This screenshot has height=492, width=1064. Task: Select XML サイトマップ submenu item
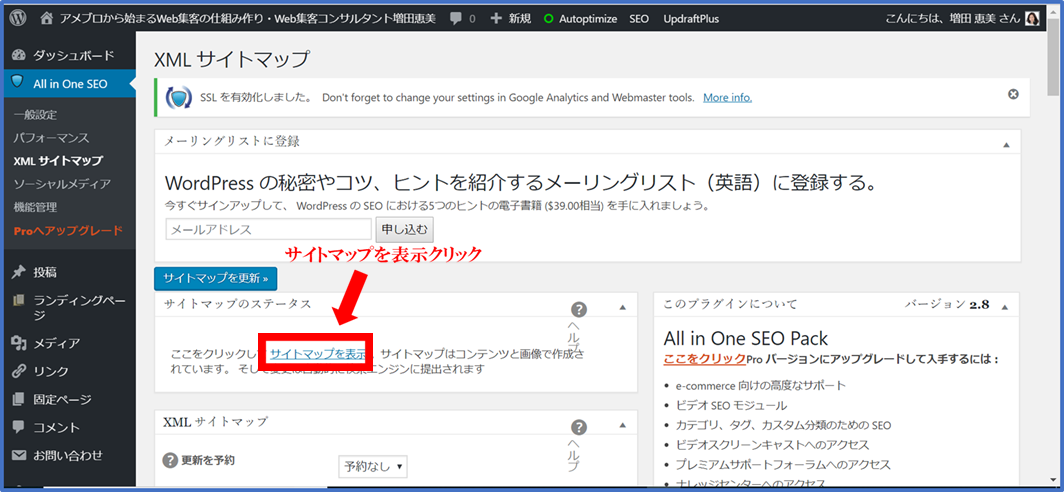click(x=58, y=161)
